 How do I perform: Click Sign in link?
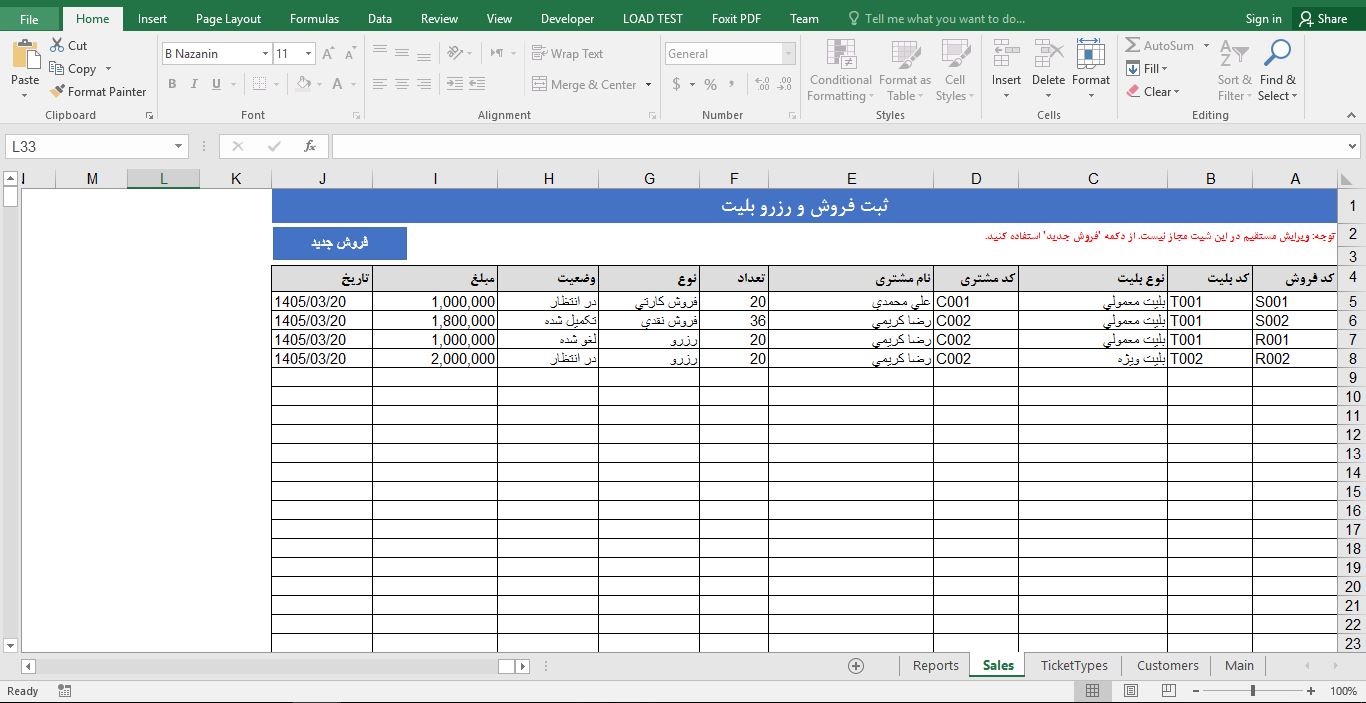(1263, 18)
